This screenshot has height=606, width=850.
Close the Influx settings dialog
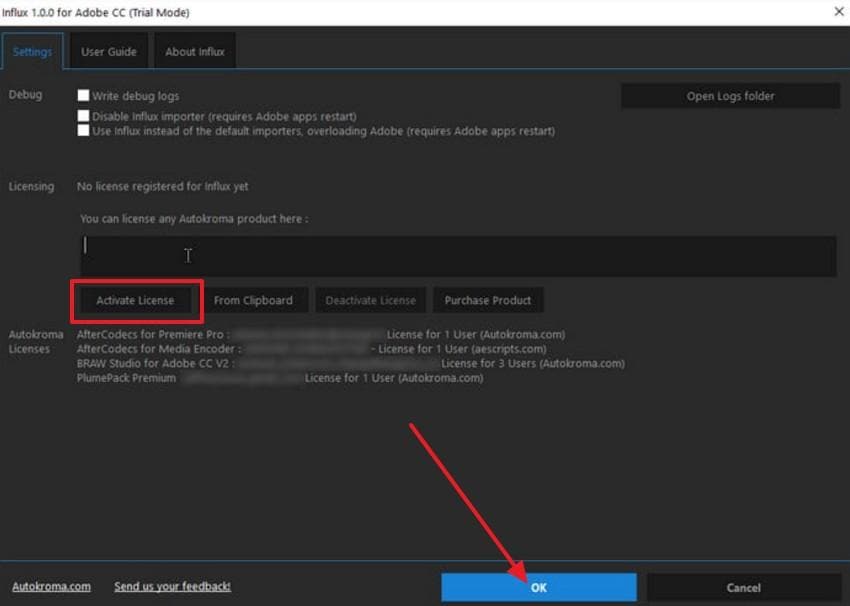coord(838,12)
